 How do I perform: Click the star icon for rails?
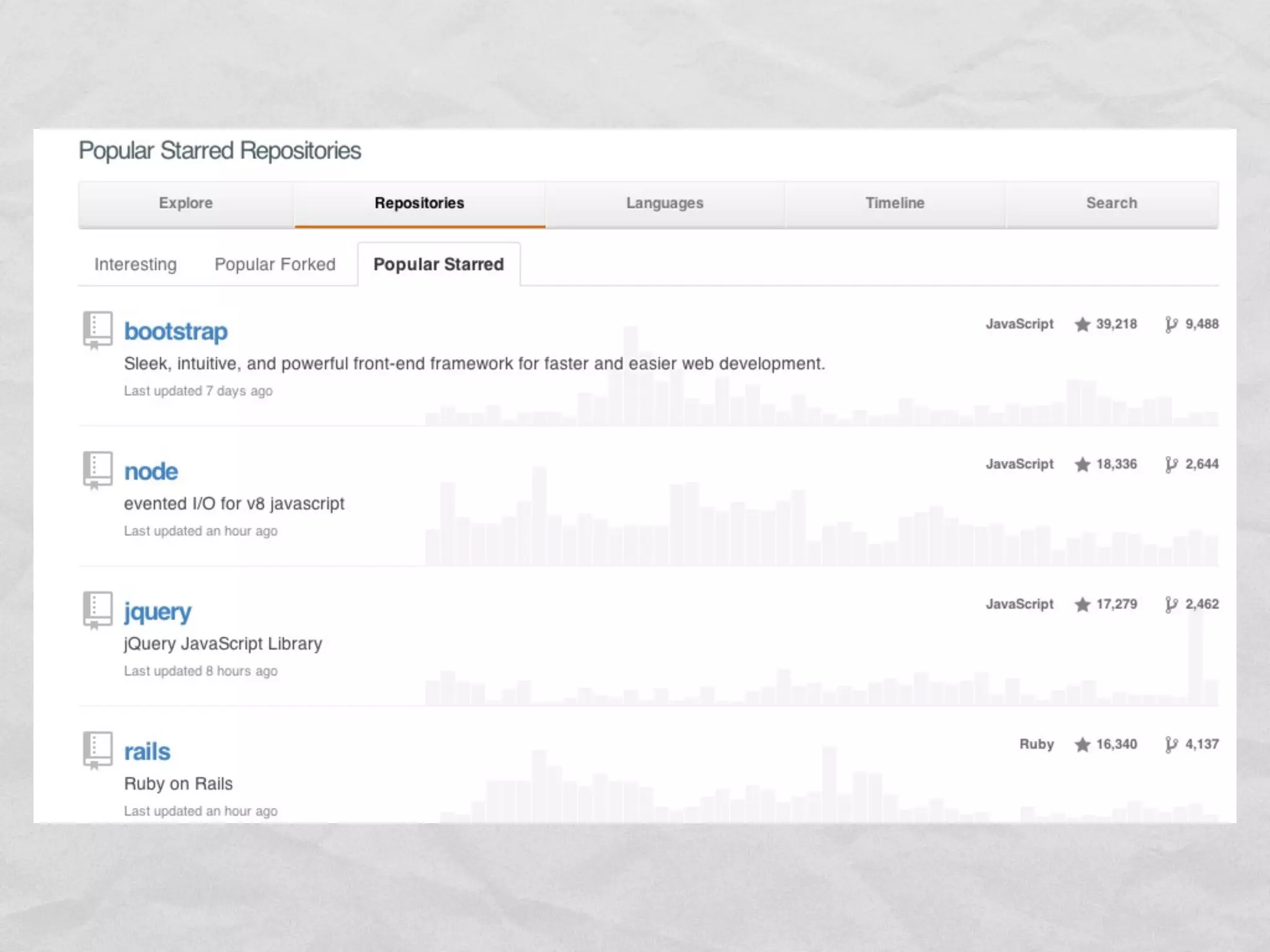click(x=1082, y=744)
